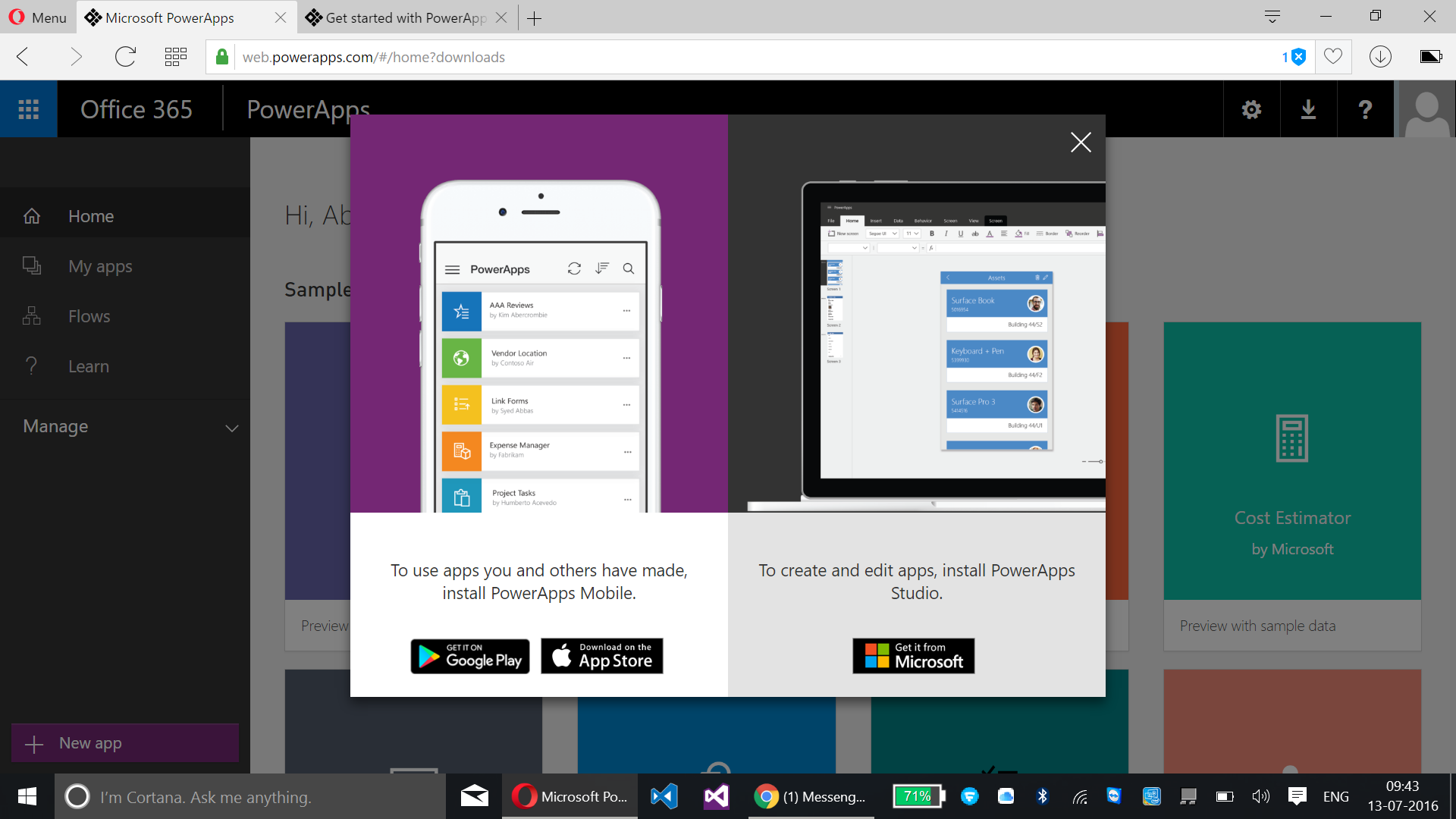Go back in browser history

point(23,57)
